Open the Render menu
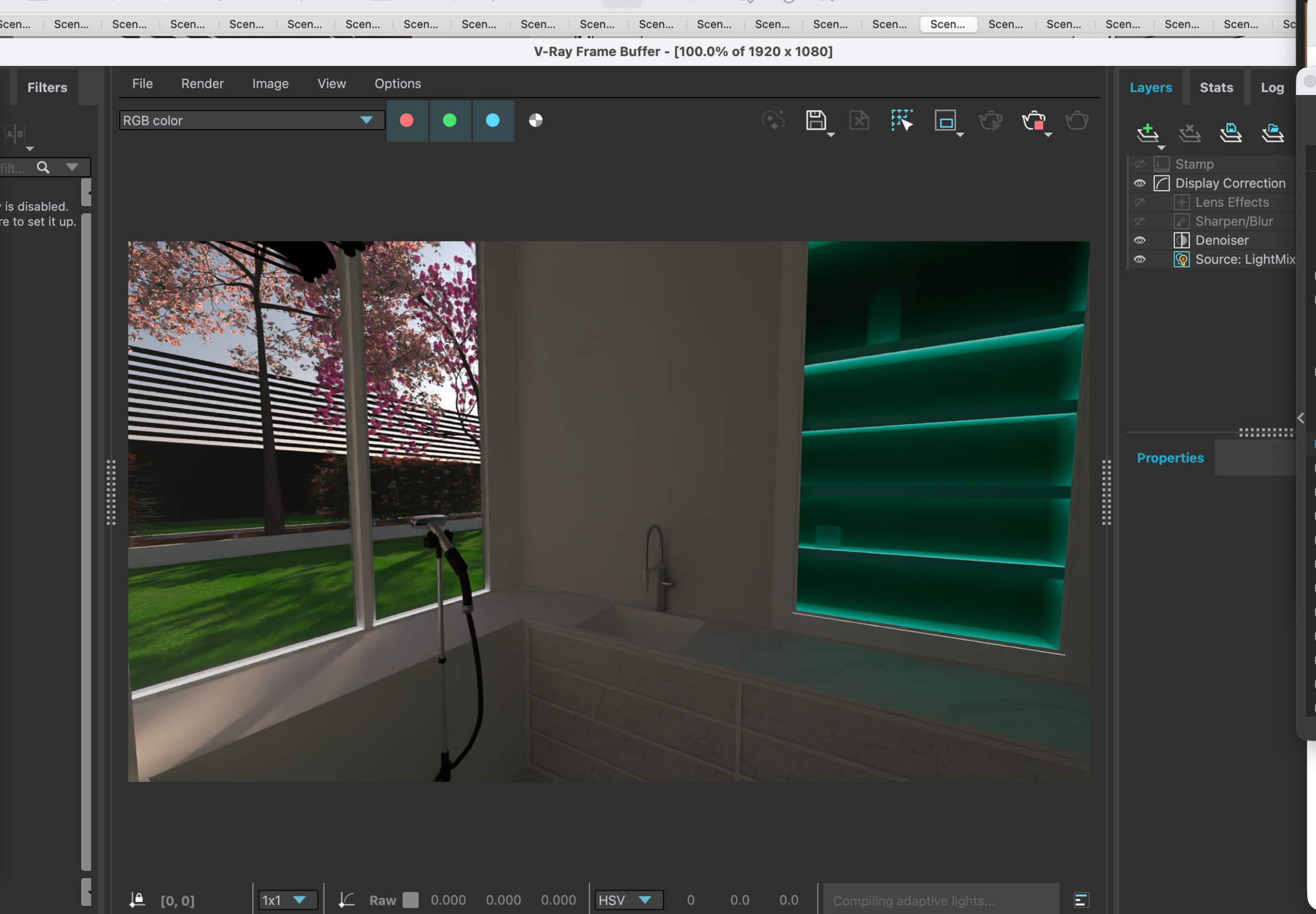The height and width of the screenshot is (914, 1316). click(x=202, y=84)
